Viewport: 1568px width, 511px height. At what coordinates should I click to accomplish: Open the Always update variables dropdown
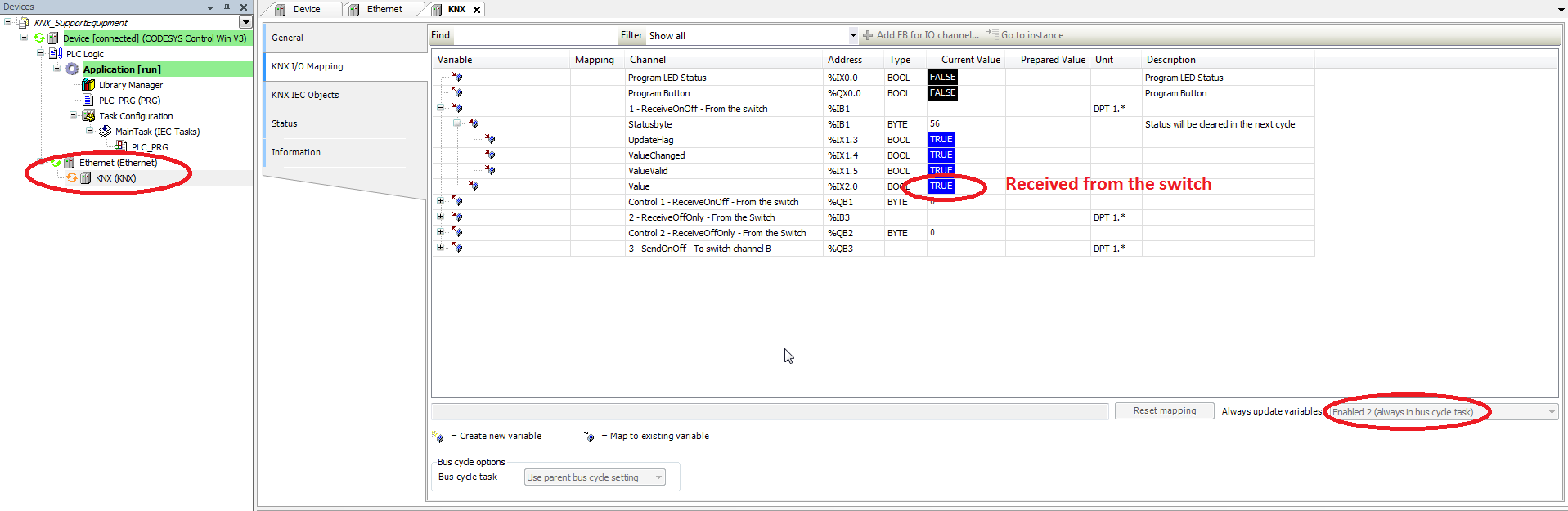tap(1551, 412)
